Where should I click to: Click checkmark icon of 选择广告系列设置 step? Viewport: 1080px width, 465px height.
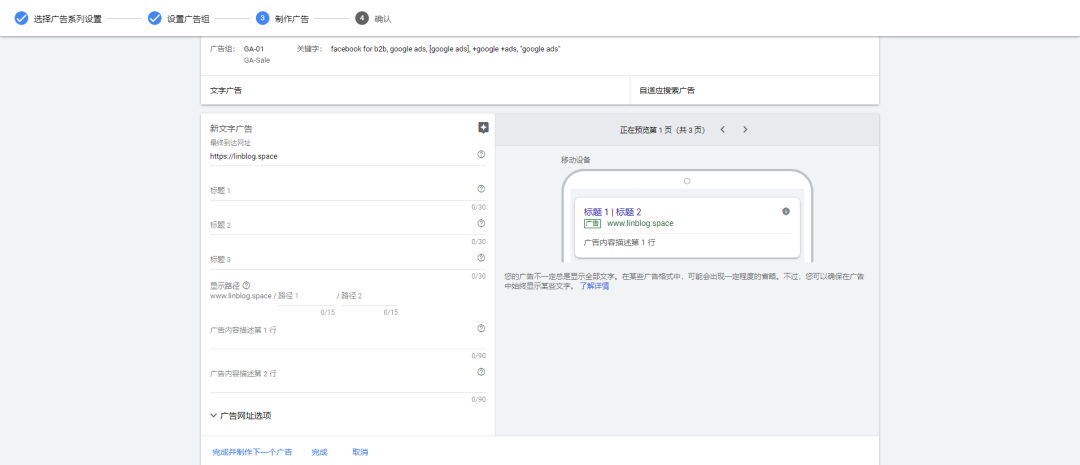[21, 19]
